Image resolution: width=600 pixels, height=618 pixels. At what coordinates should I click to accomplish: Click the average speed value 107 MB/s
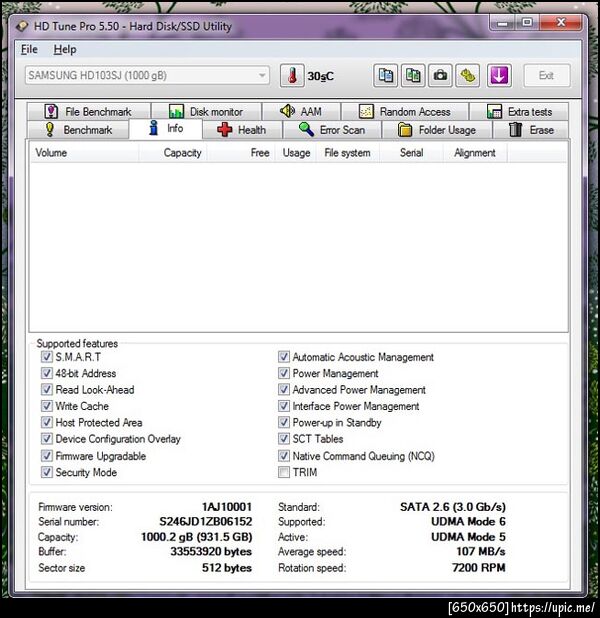tap(481, 551)
